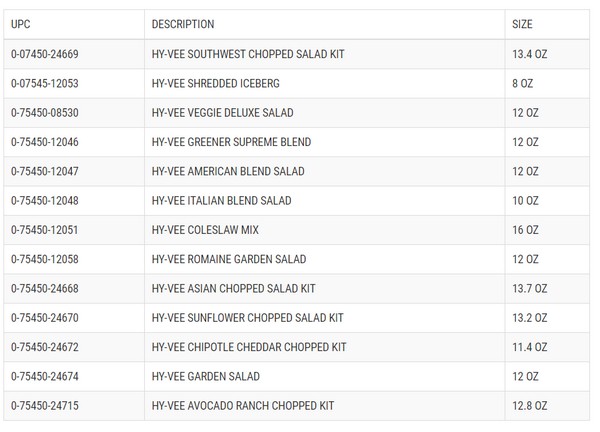Click HY-VEE GREENER SUPREME BLEND

tap(231, 142)
